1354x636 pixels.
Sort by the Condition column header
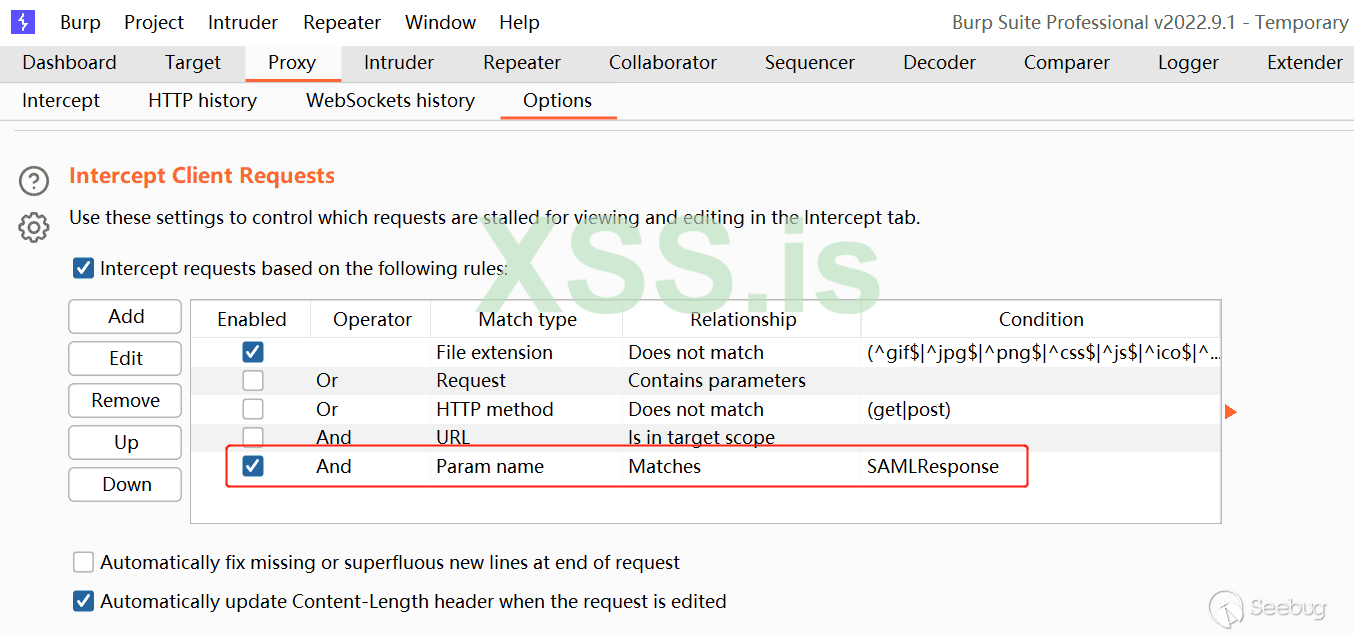1040,320
